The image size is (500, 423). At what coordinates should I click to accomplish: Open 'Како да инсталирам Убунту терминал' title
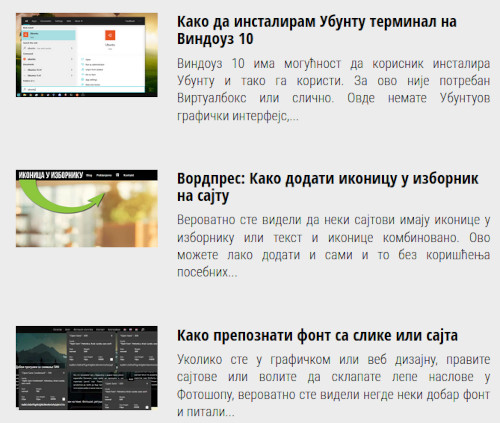pos(317,30)
